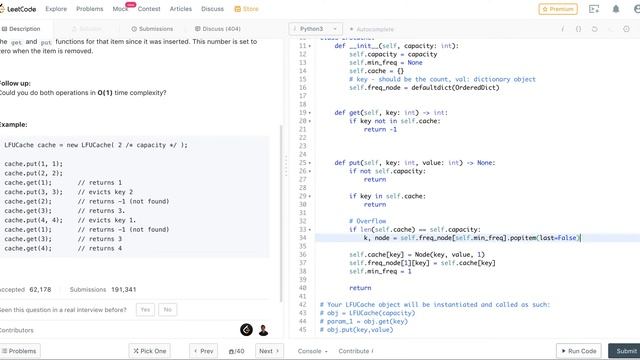This screenshot has width=640, height=360.
Task: Open the Mock interview menu
Action: pos(120,9)
